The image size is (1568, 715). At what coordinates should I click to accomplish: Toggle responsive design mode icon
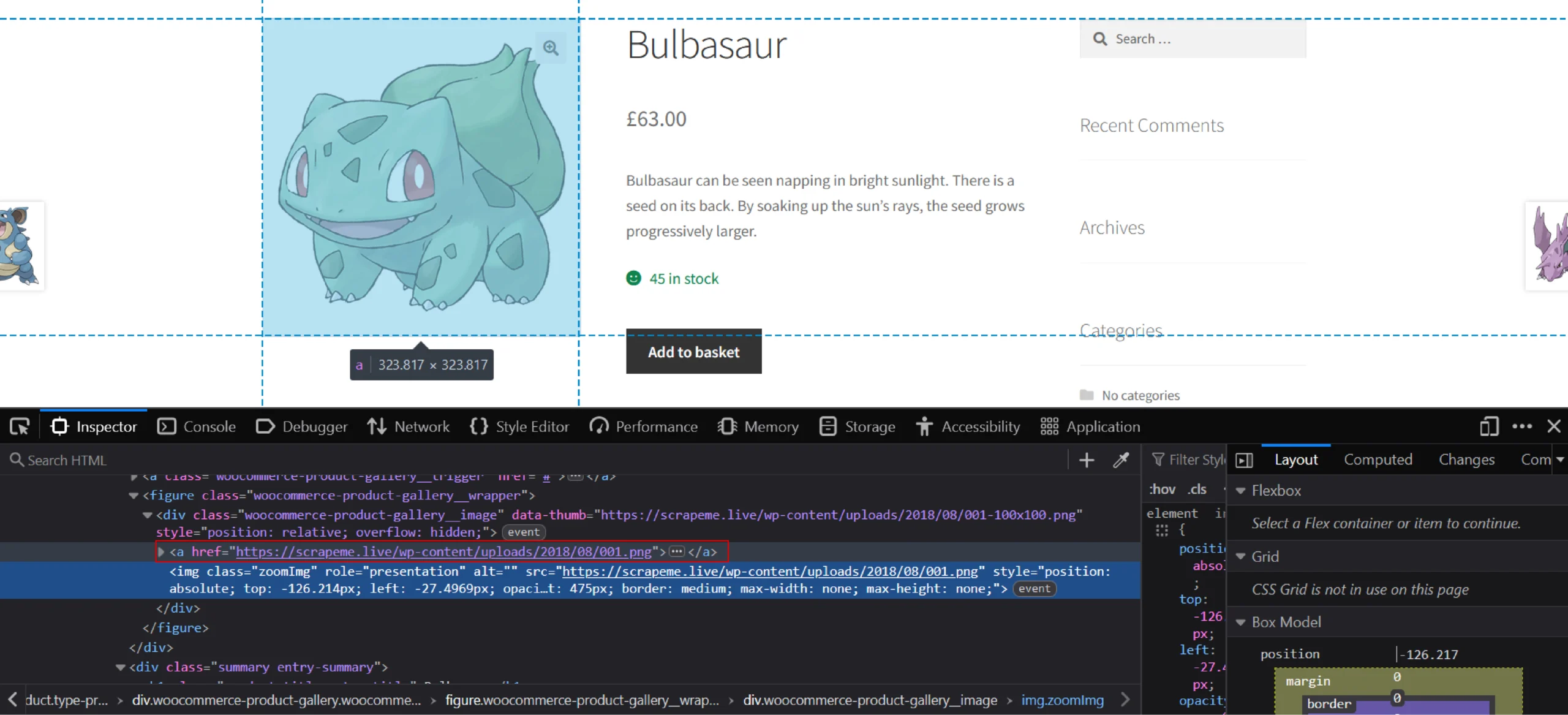pos(1489,426)
